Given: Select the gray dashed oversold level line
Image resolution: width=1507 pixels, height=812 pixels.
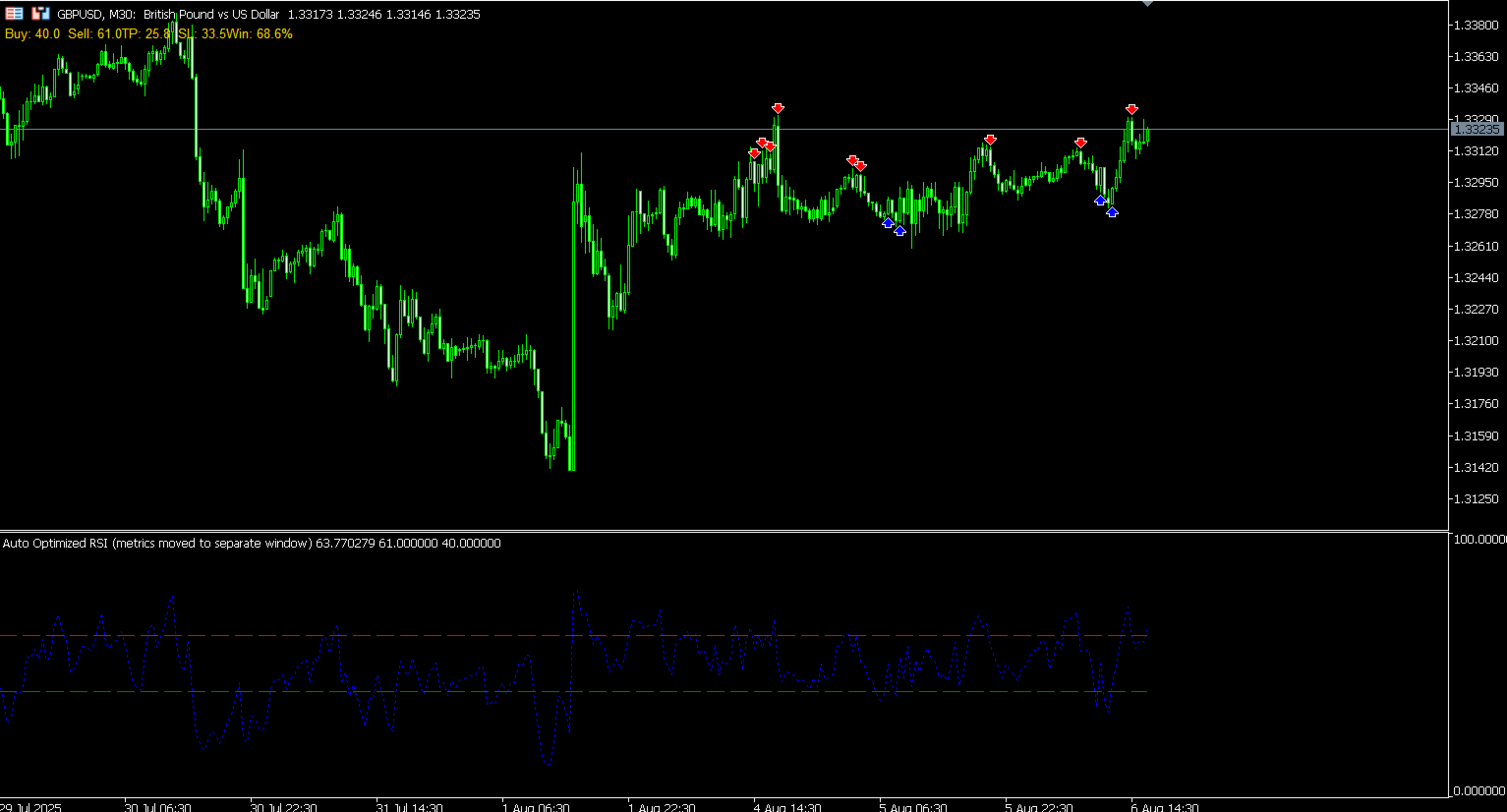Looking at the screenshot, I should point(573,692).
